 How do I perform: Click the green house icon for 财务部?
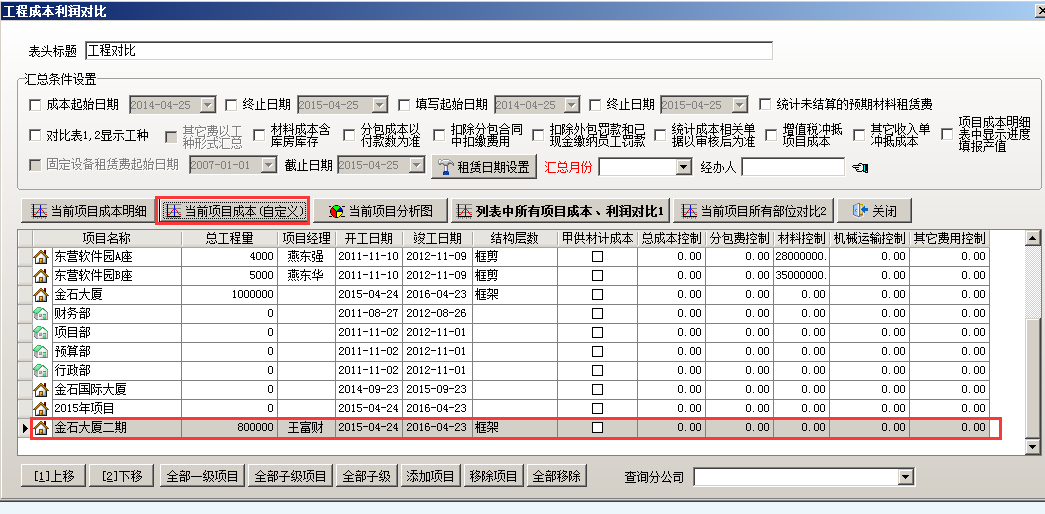tap(41, 313)
